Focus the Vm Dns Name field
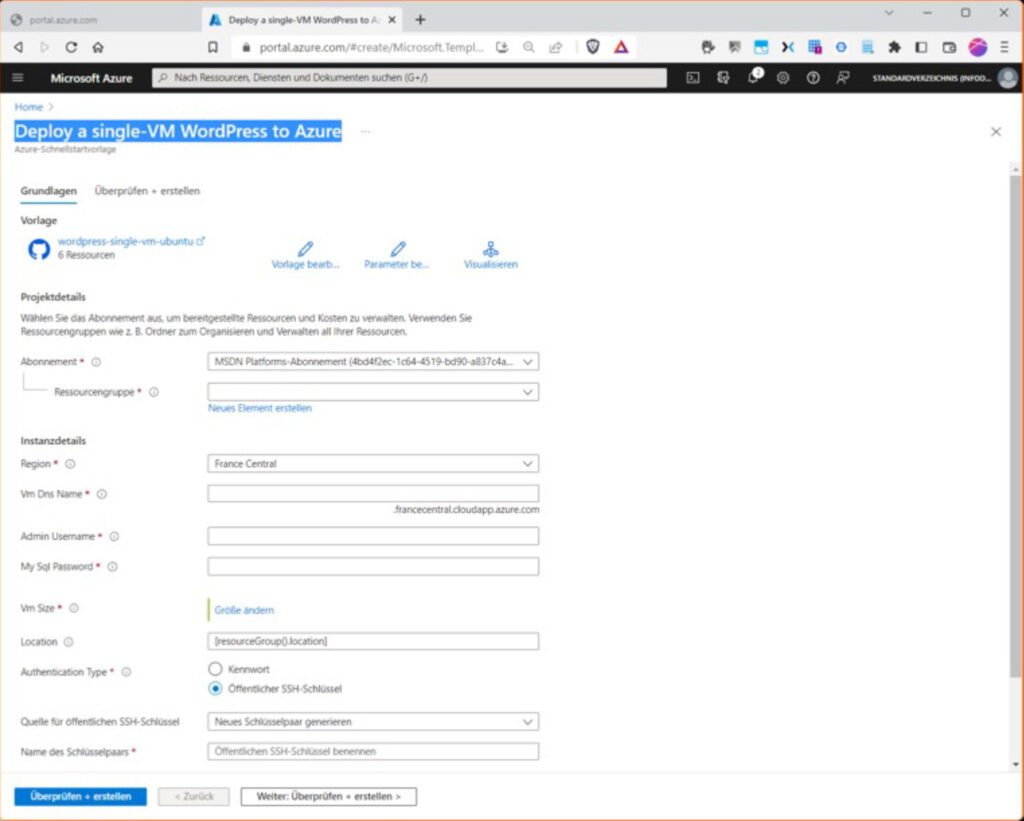The image size is (1024, 821). tap(373, 494)
